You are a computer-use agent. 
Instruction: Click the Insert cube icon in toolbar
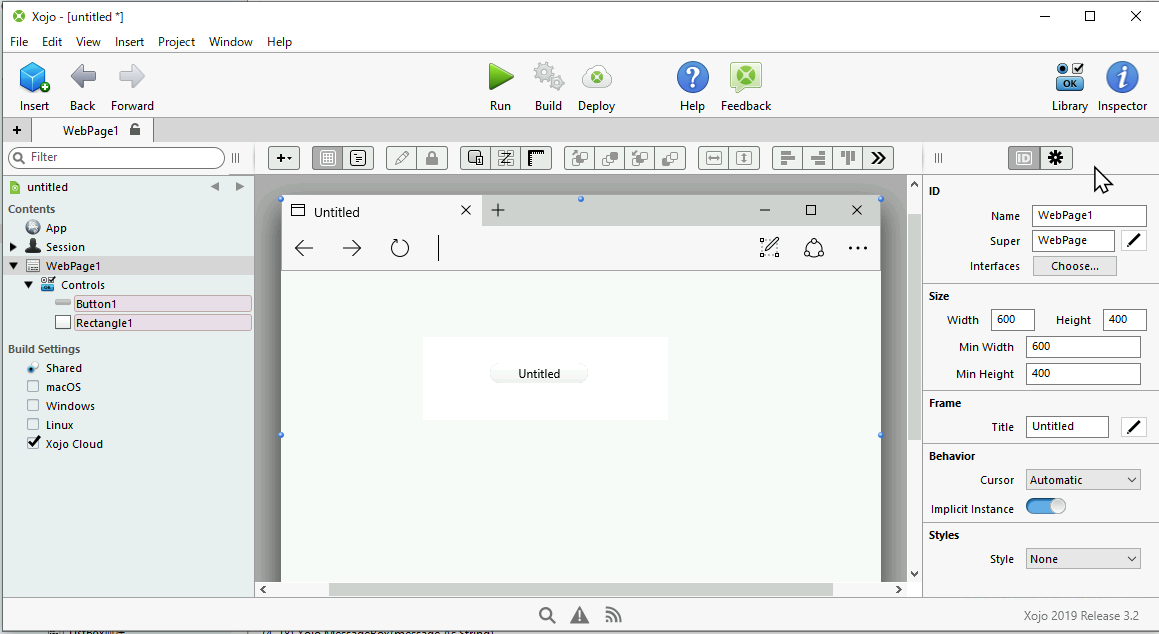tap(34, 77)
